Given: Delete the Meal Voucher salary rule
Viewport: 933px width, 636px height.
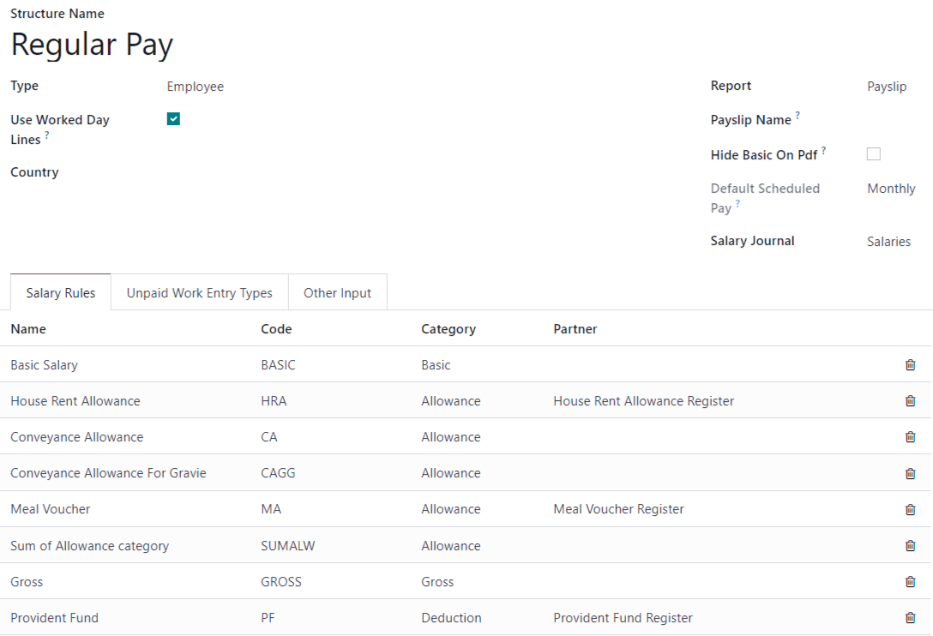Looking at the screenshot, I should pos(909,509).
